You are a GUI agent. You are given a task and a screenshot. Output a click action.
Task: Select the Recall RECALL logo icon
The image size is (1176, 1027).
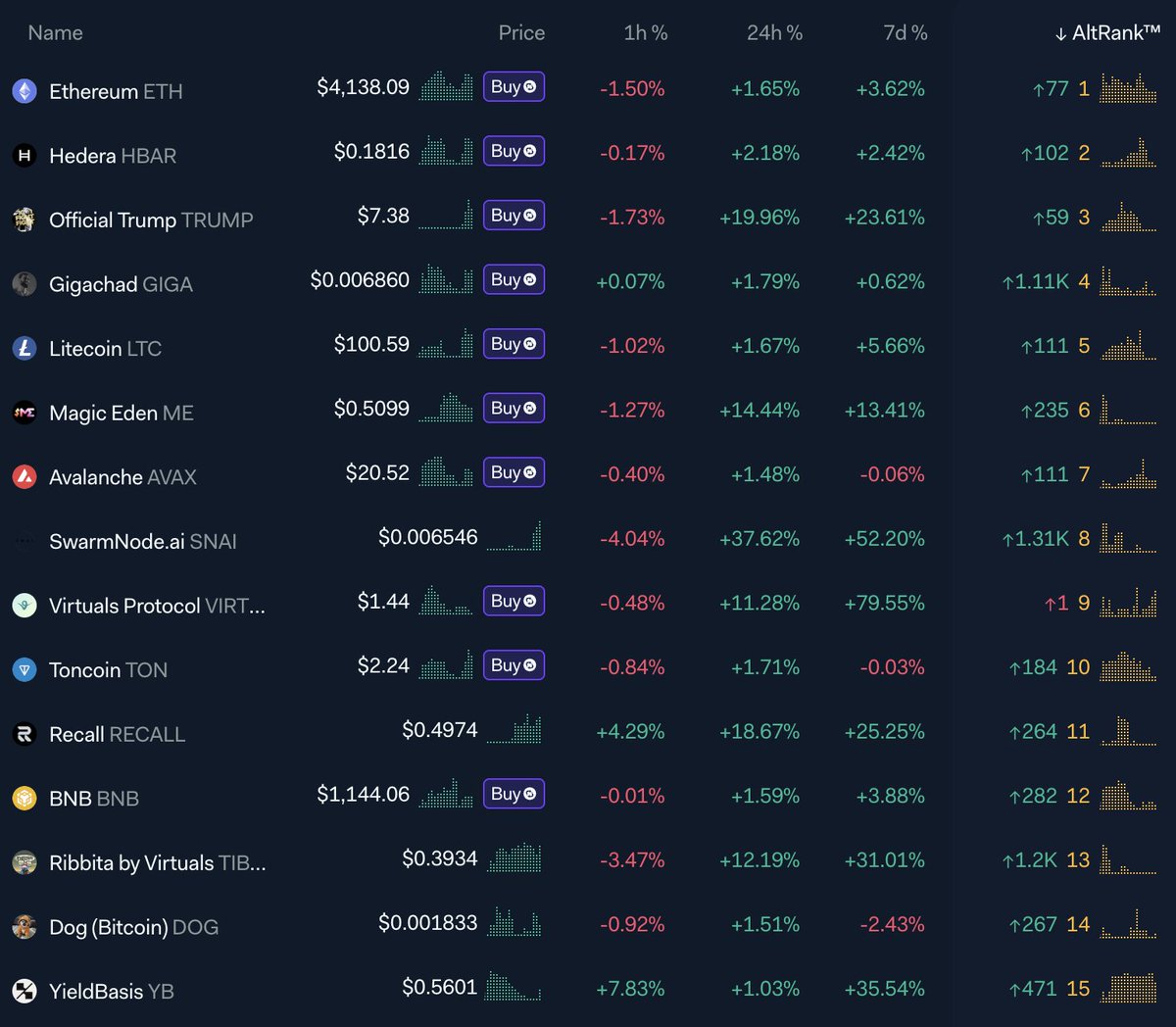[x=25, y=733]
